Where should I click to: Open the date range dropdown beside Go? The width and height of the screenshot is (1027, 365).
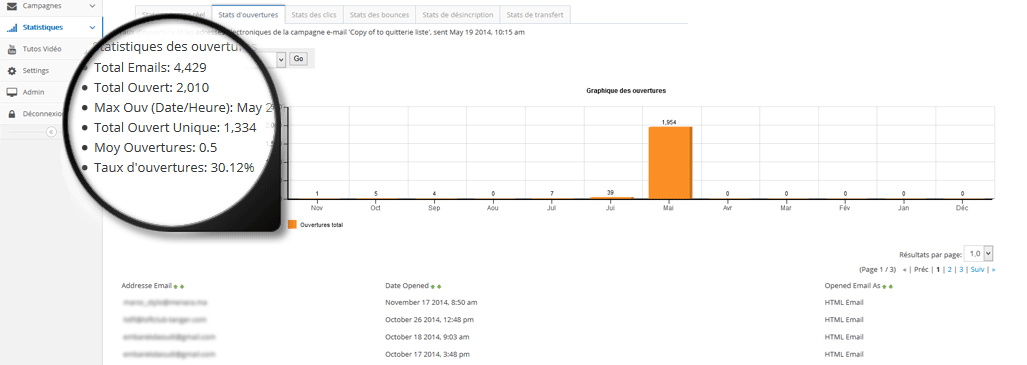click(281, 59)
